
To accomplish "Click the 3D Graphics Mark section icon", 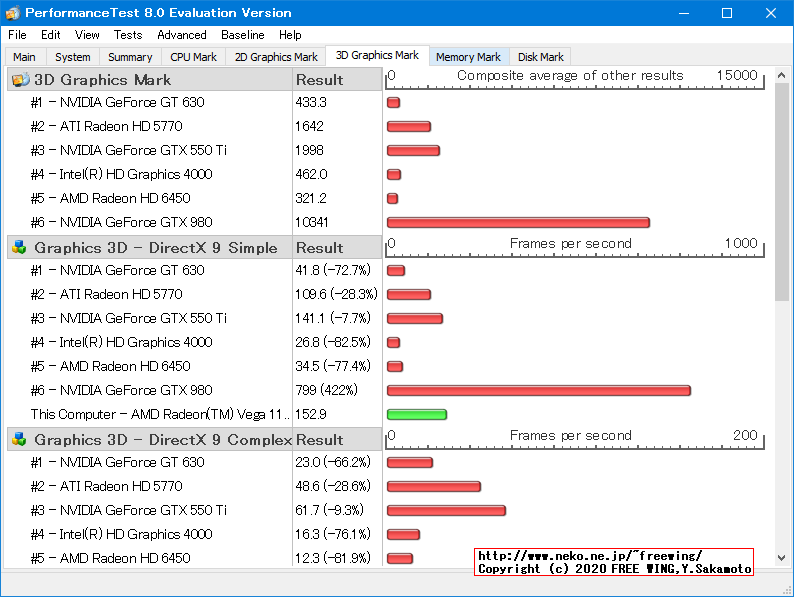I will pos(19,80).
